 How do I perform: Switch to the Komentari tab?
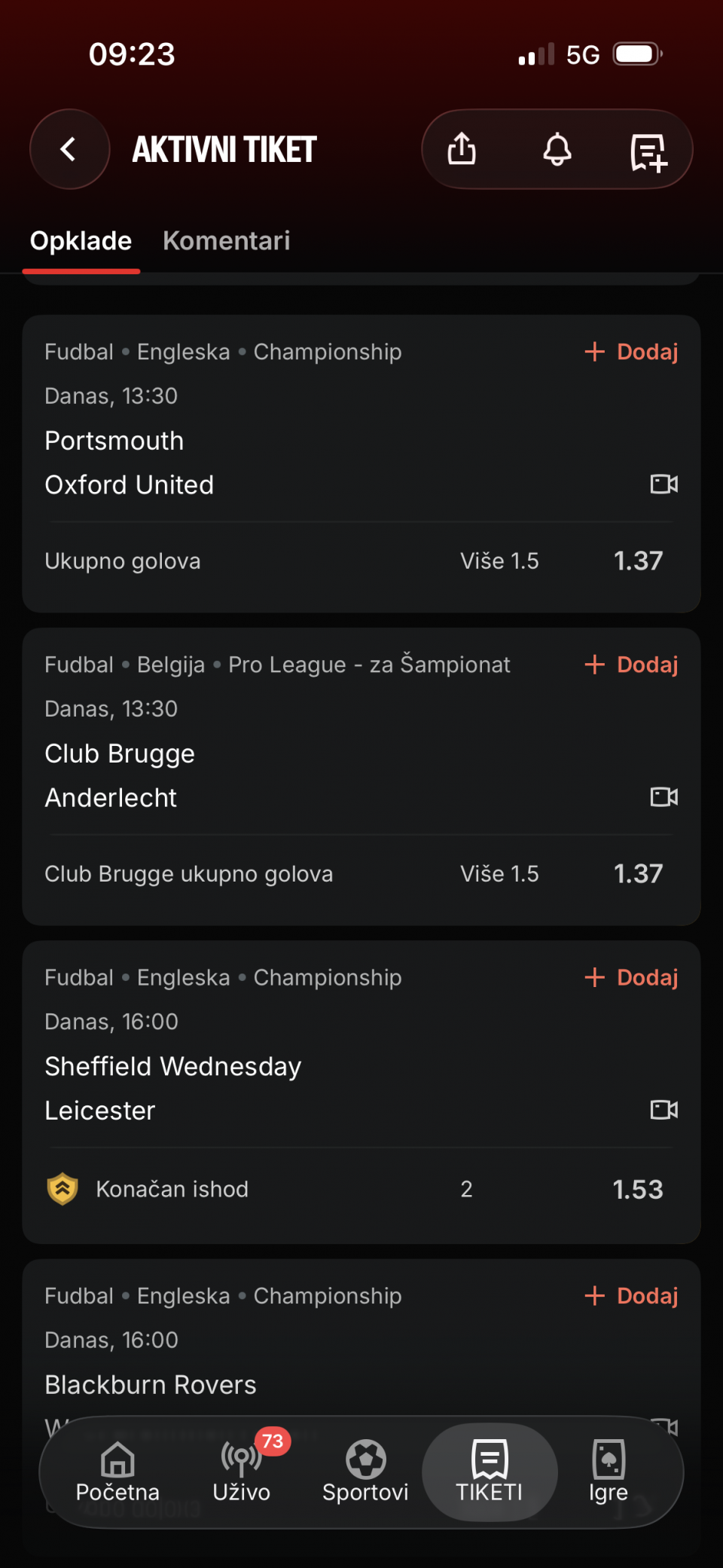click(226, 241)
